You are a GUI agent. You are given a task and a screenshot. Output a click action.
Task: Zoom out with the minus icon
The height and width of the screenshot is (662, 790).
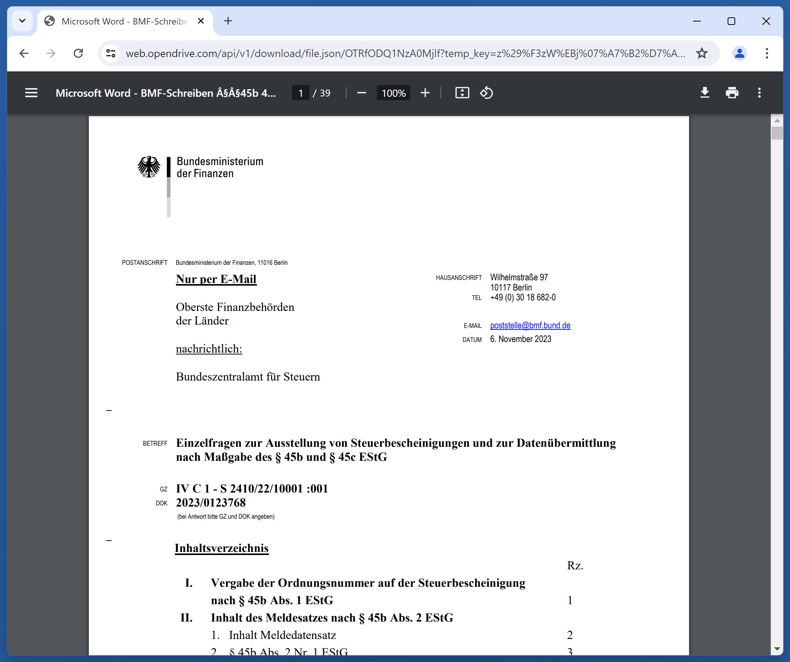(361, 93)
